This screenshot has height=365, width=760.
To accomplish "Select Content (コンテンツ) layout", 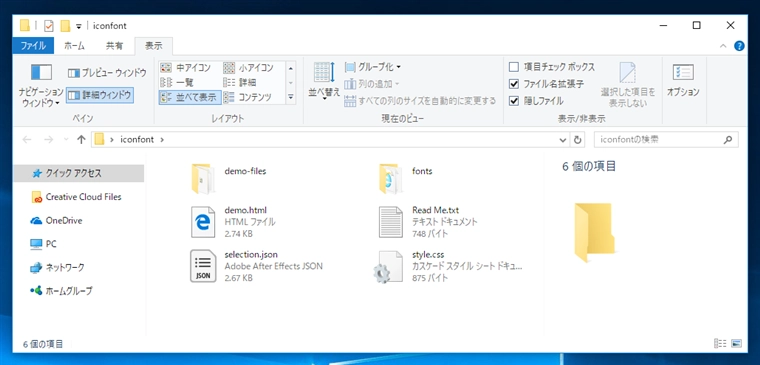I will pos(247,97).
